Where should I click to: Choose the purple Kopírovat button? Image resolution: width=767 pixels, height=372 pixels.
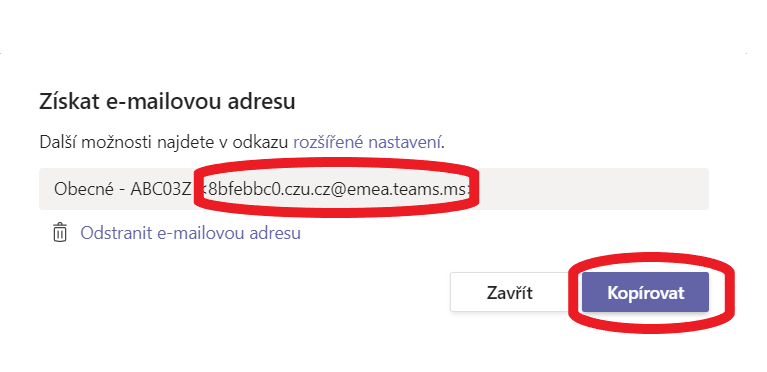click(645, 292)
